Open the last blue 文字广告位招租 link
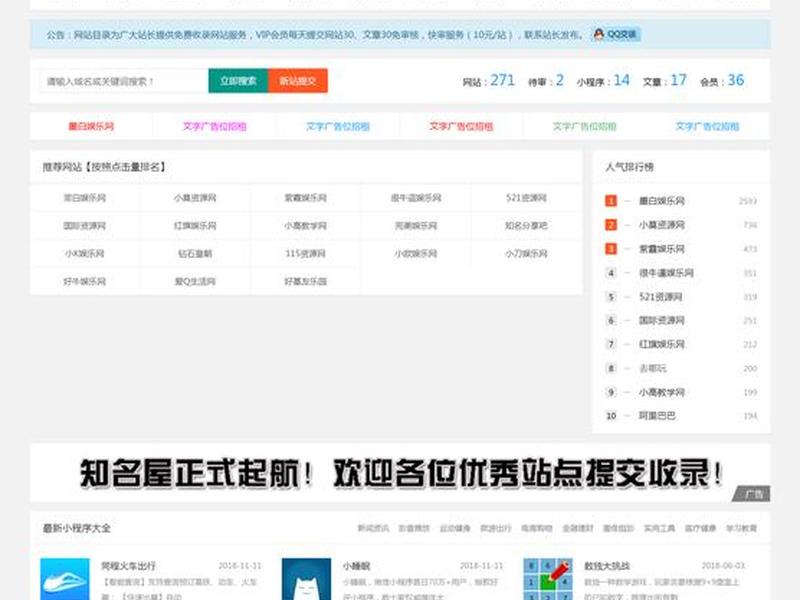The image size is (800, 600). tap(707, 126)
